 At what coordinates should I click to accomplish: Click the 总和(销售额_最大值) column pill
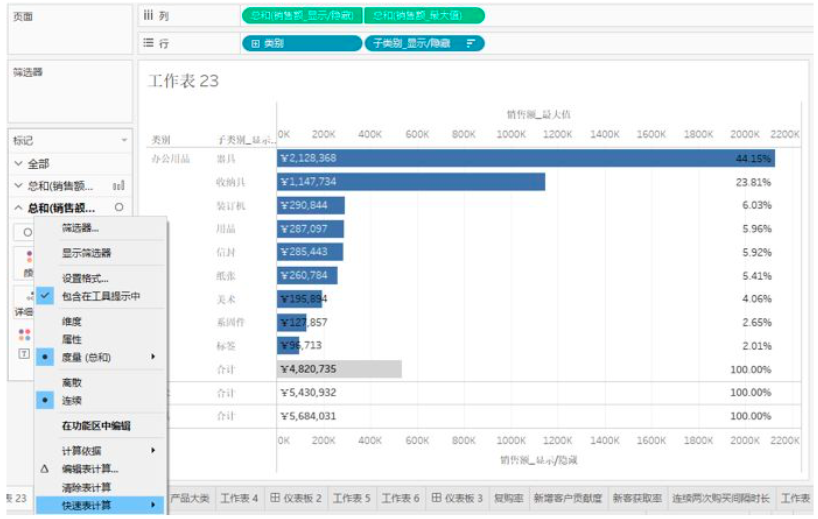424,15
